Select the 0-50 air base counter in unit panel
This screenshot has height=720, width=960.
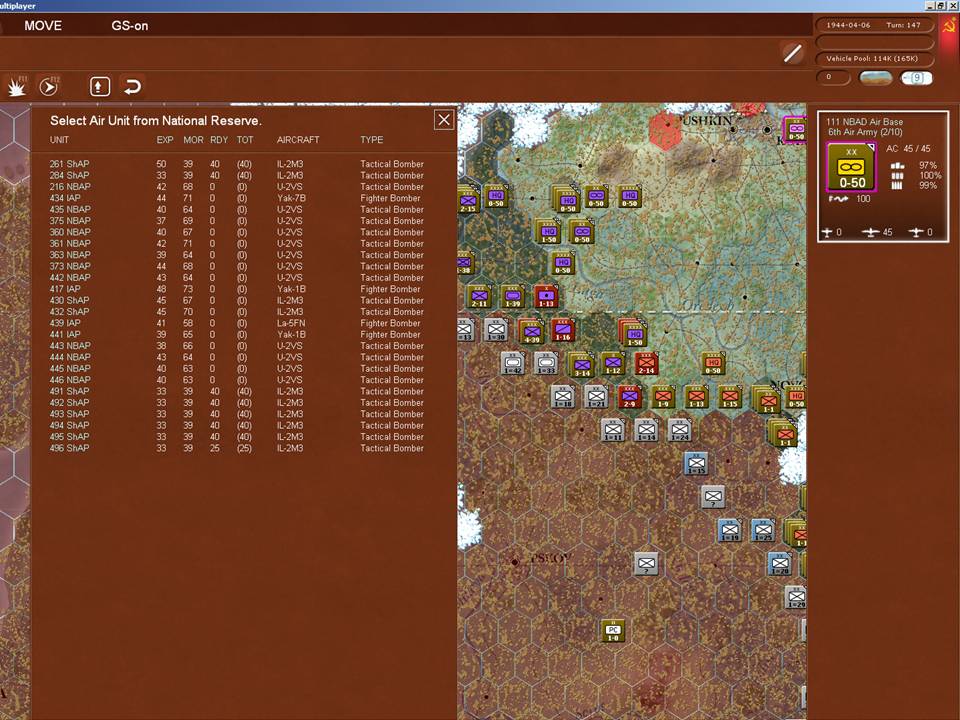pos(852,167)
